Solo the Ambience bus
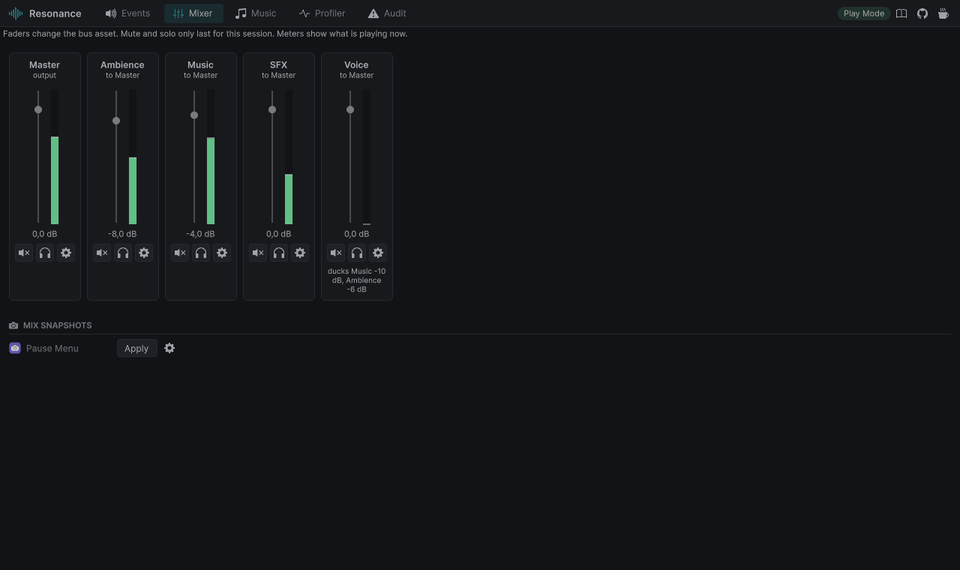This screenshot has height=570, width=960. tap(123, 253)
